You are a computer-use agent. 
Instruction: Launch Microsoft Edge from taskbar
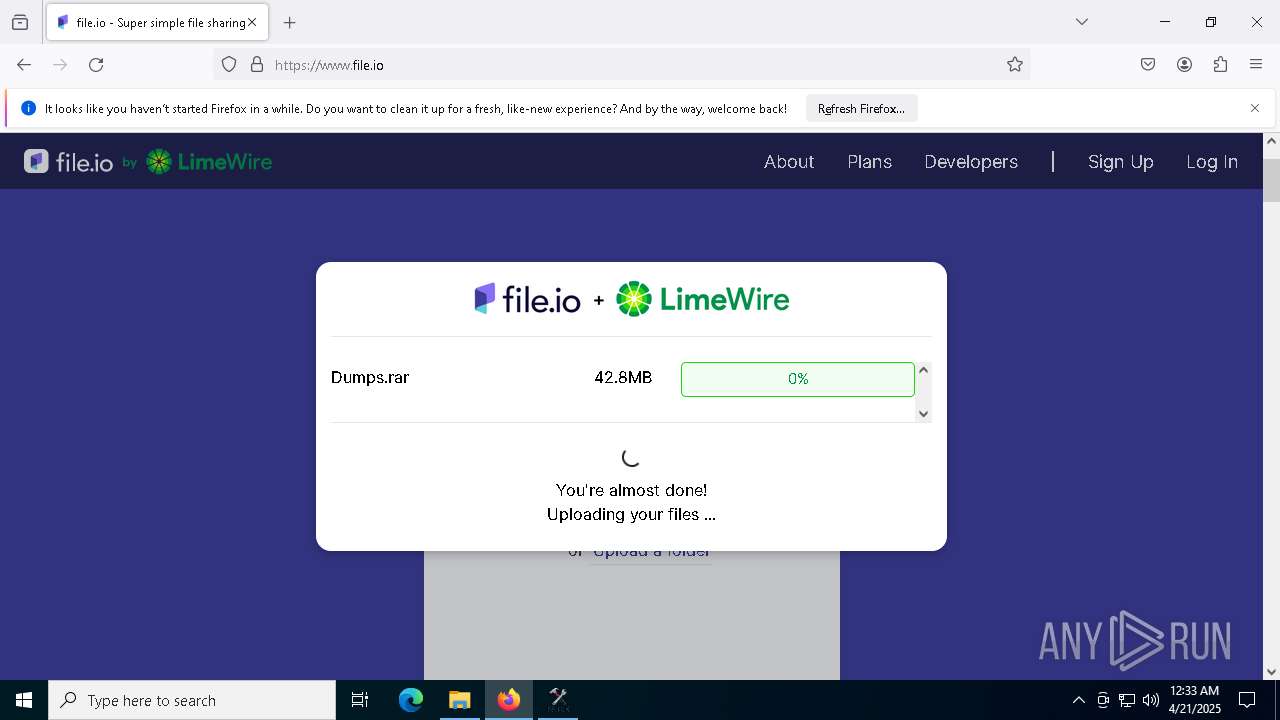click(411, 700)
